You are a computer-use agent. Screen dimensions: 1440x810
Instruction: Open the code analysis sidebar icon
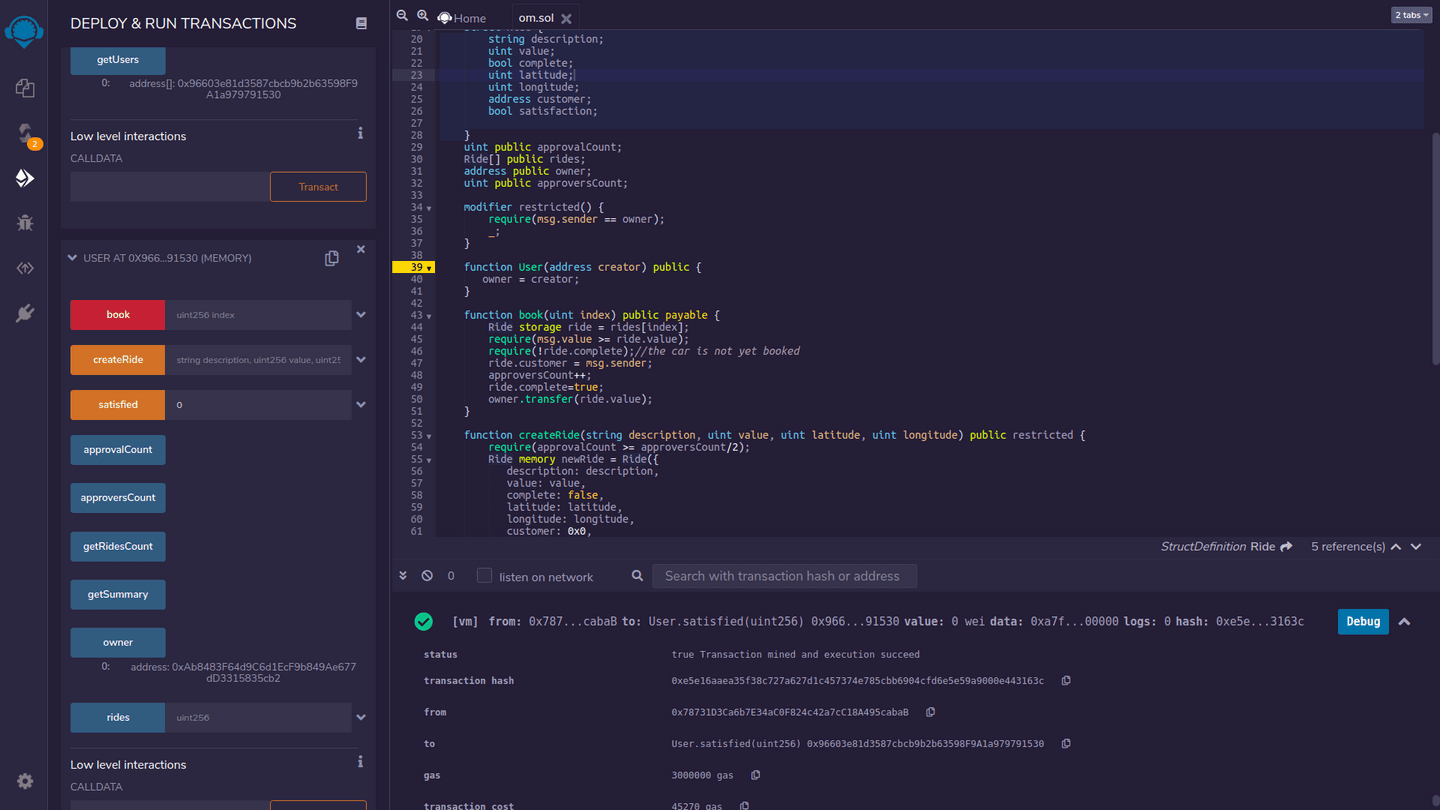[x=25, y=268]
